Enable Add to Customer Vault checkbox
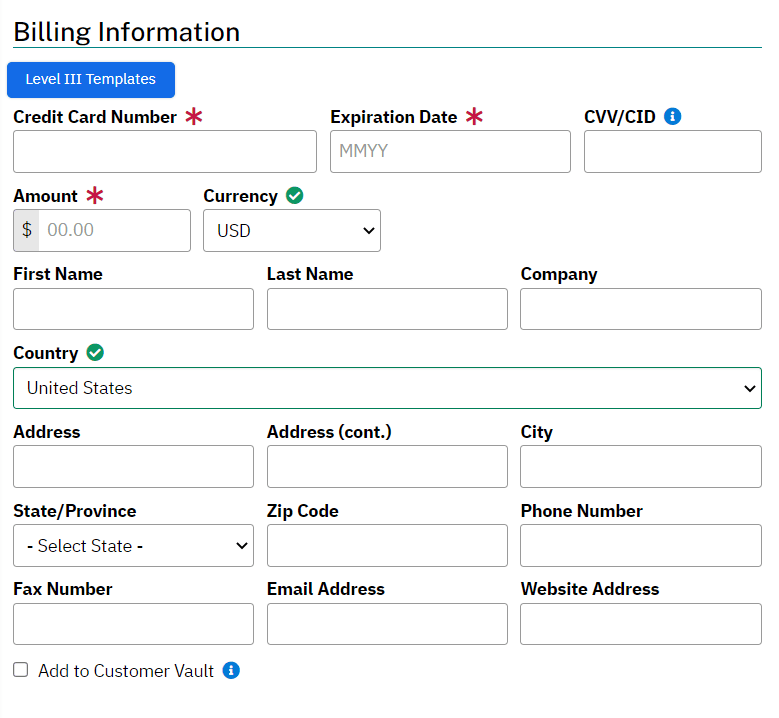The height and width of the screenshot is (718, 779). pos(21,670)
